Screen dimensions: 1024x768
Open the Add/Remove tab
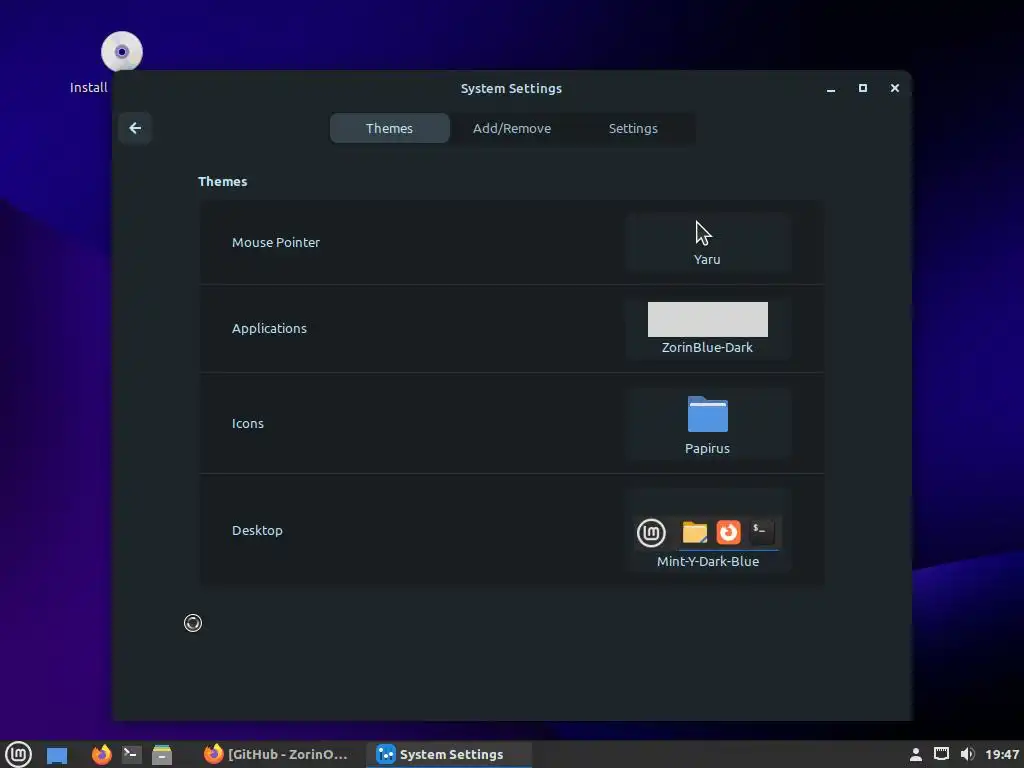click(x=511, y=128)
